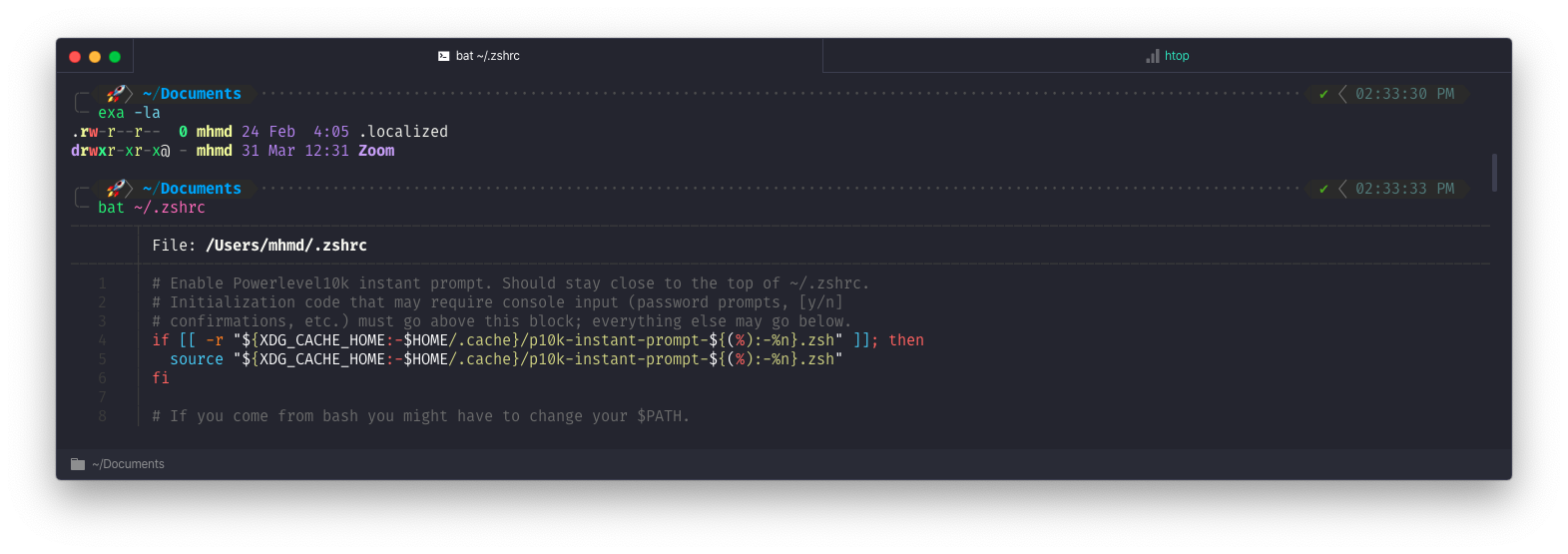Screen dimensions: 1568x554
Task: Click the rocket icon above the exa -la command
Action: coord(117,94)
